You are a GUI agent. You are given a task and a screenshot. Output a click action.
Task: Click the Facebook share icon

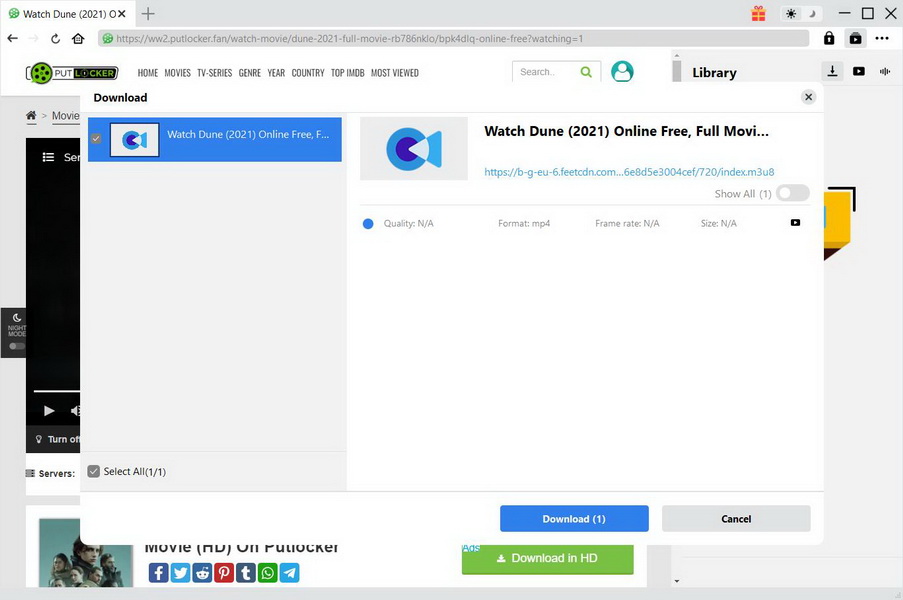pyautogui.click(x=158, y=572)
